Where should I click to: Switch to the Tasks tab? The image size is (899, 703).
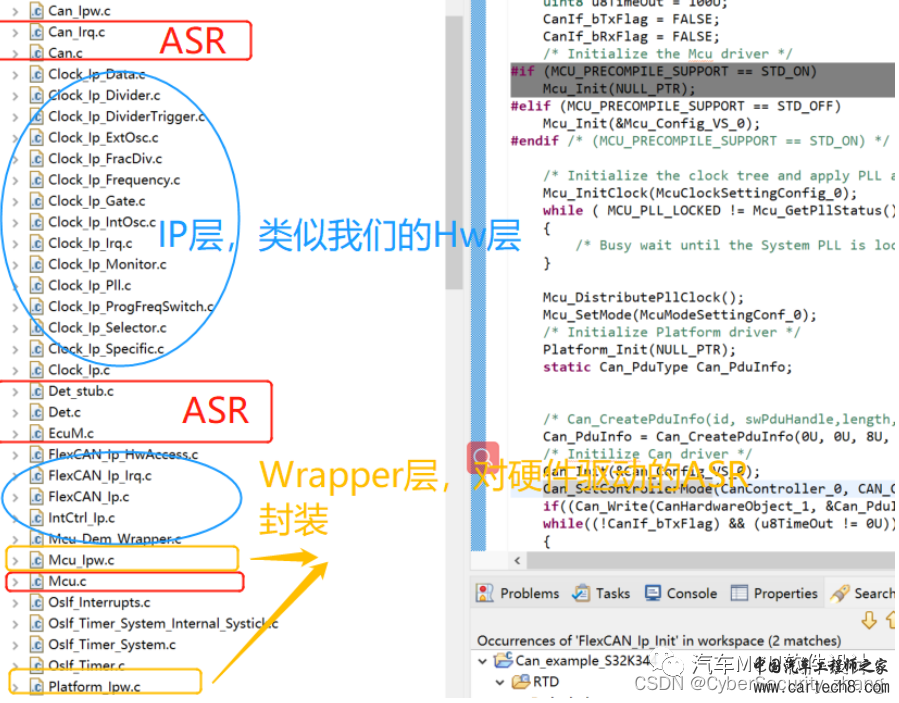[x=601, y=593]
